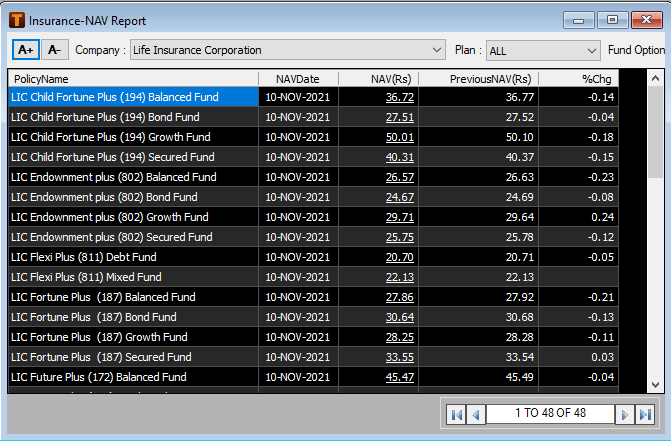
Task: Click previous NAV value 50.10
Action: [520, 137]
